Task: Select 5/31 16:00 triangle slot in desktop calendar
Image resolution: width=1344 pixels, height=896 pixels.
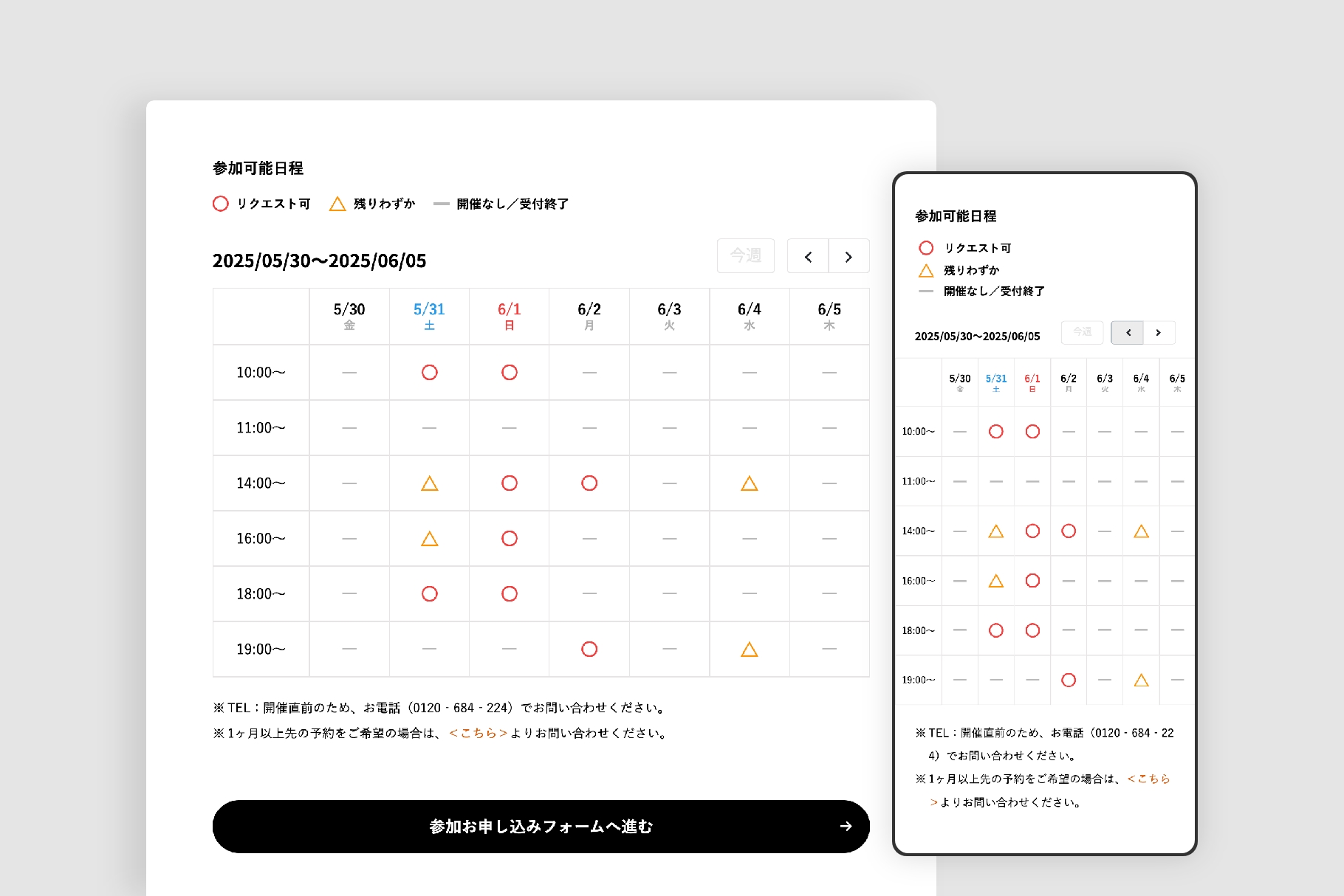Action: tap(429, 539)
